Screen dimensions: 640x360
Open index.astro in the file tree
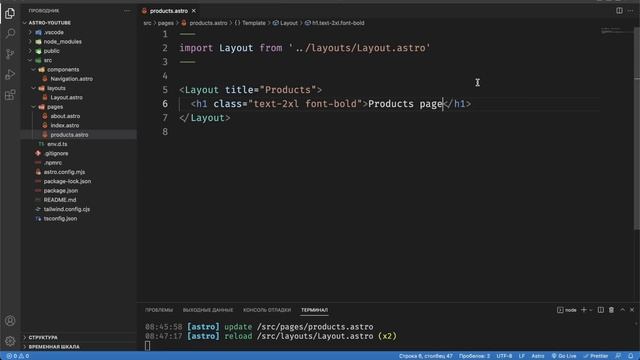click(x=65, y=125)
